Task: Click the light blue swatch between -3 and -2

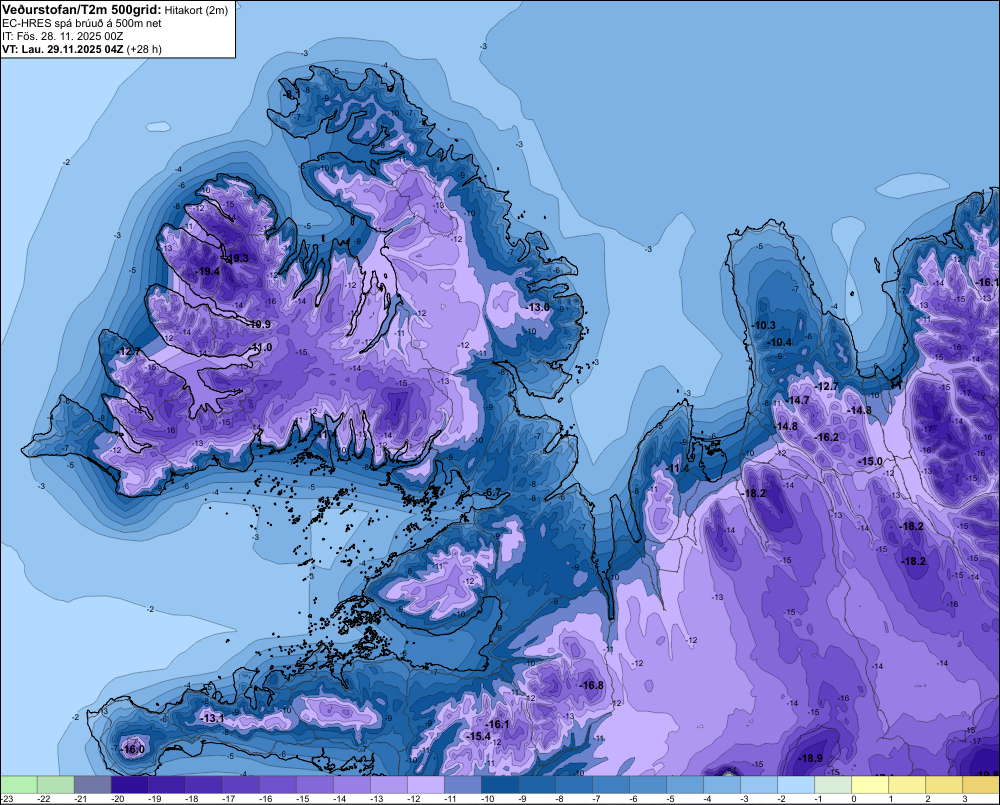Action: click(x=759, y=785)
